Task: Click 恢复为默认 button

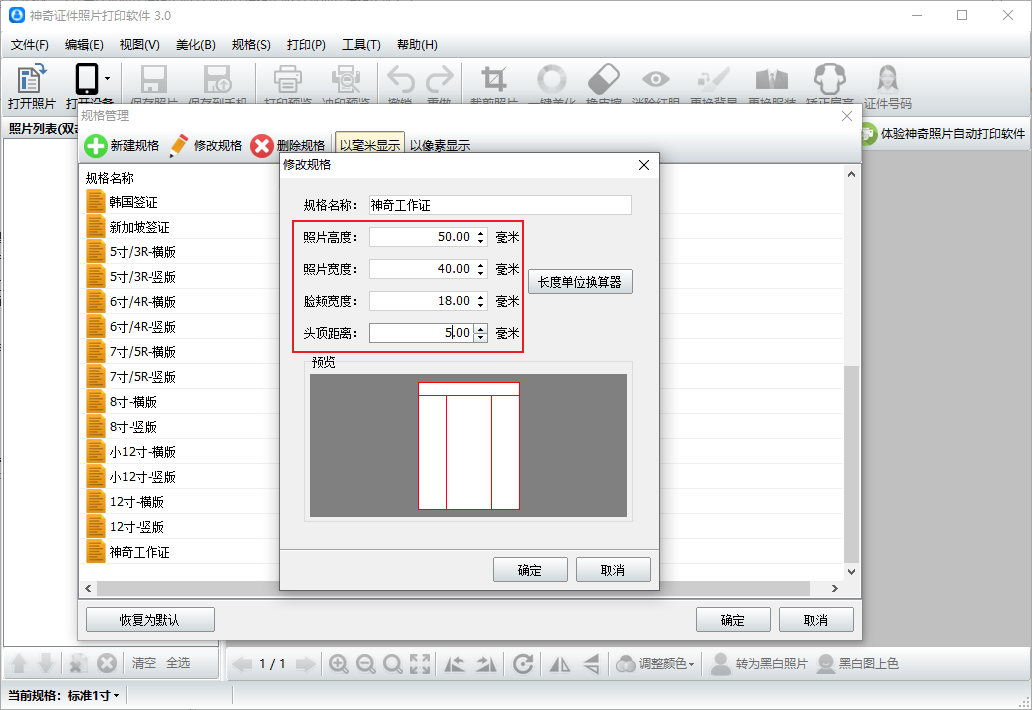Action: click(x=150, y=620)
